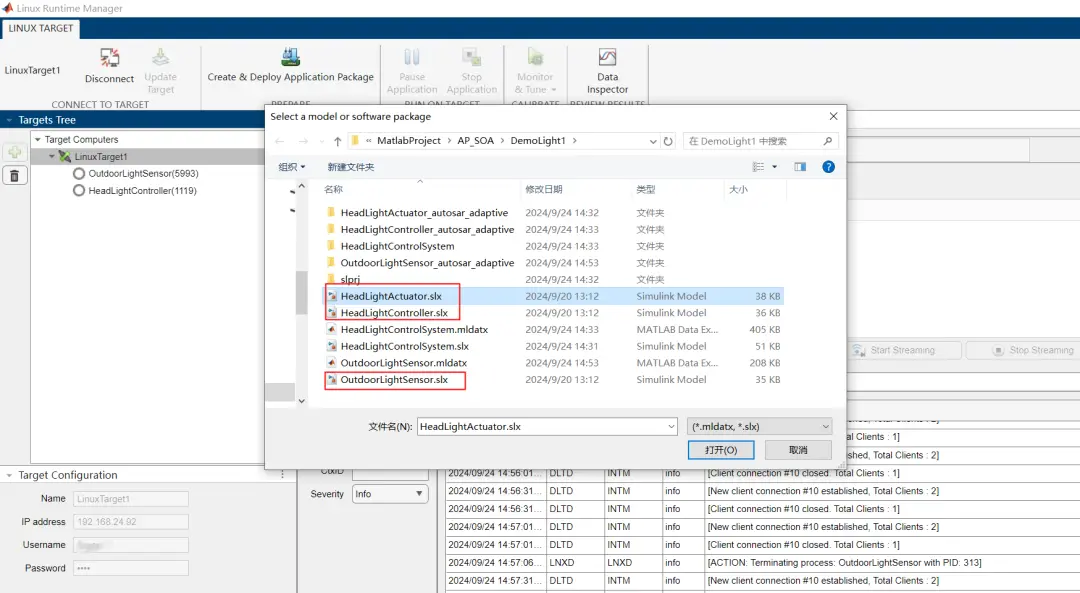Click 新建文件夹 button

click(x=351, y=167)
